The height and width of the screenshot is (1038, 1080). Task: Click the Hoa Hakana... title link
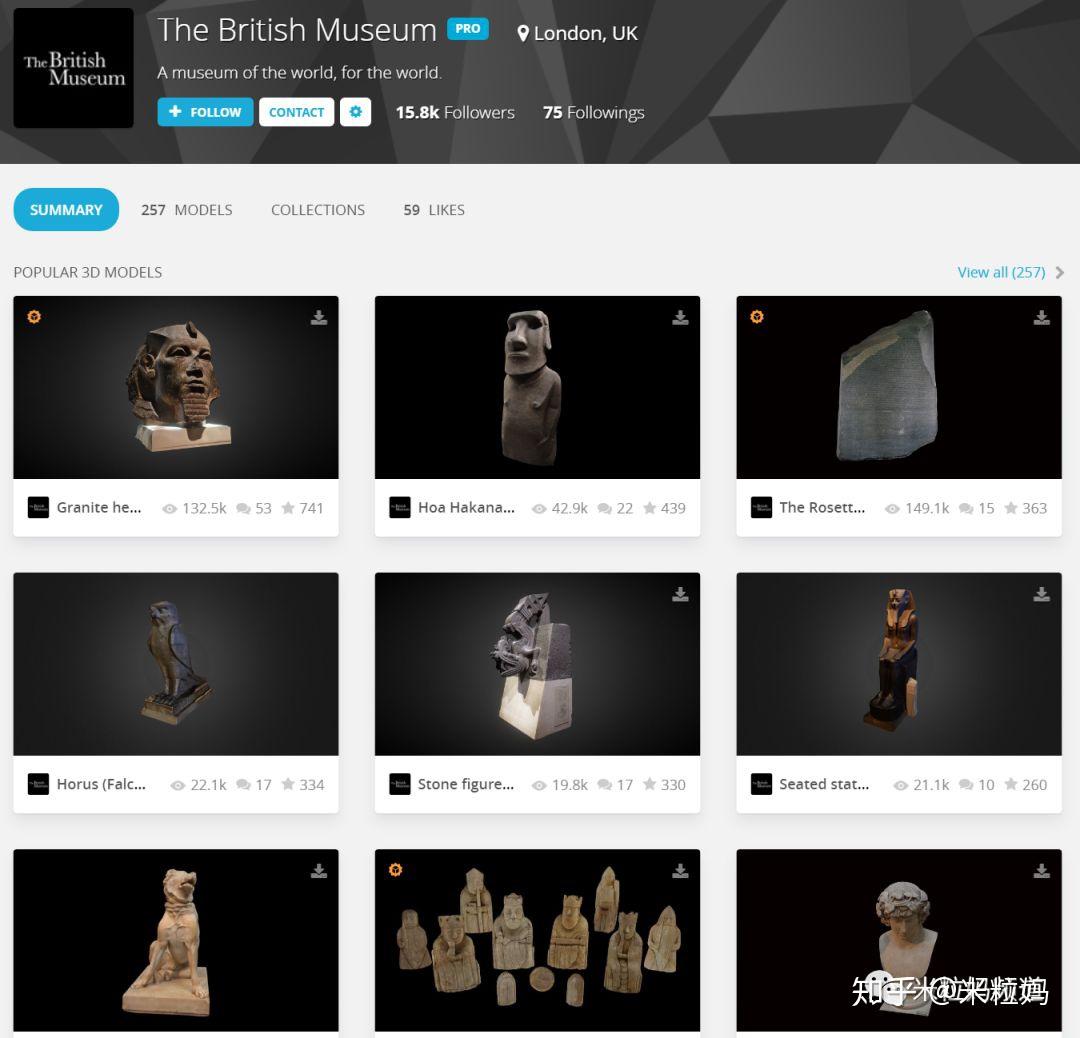point(466,508)
